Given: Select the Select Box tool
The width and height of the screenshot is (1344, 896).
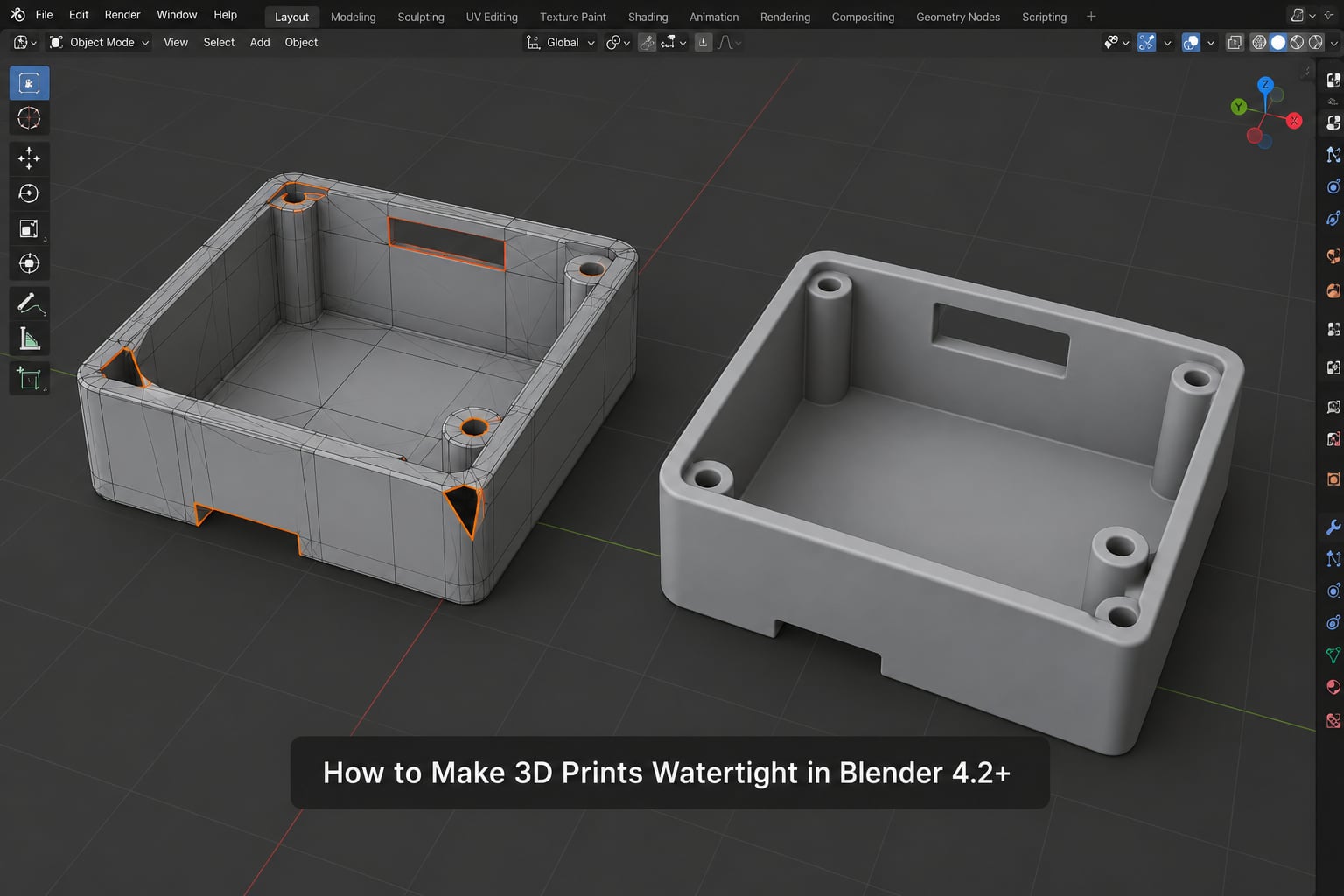Looking at the screenshot, I should tap(29, 83).
